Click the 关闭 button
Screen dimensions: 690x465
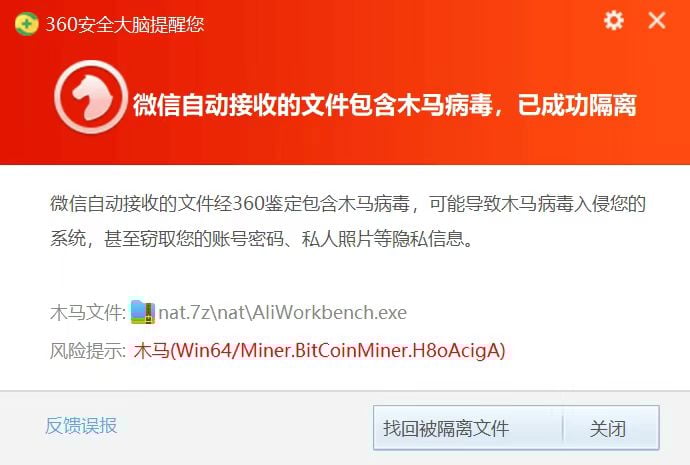coord(611,428)
